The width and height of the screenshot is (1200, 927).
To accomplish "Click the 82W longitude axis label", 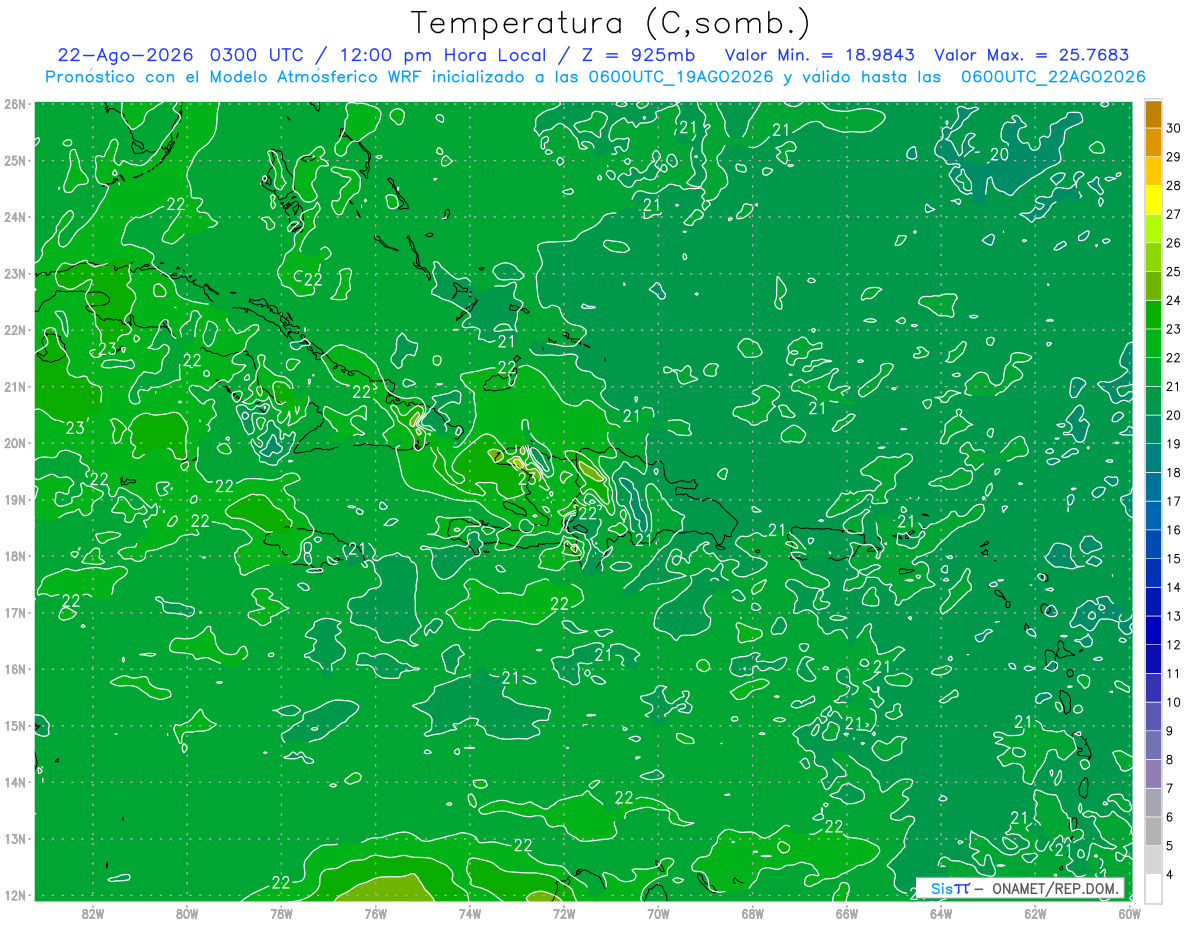I will (x=92, y=913).
